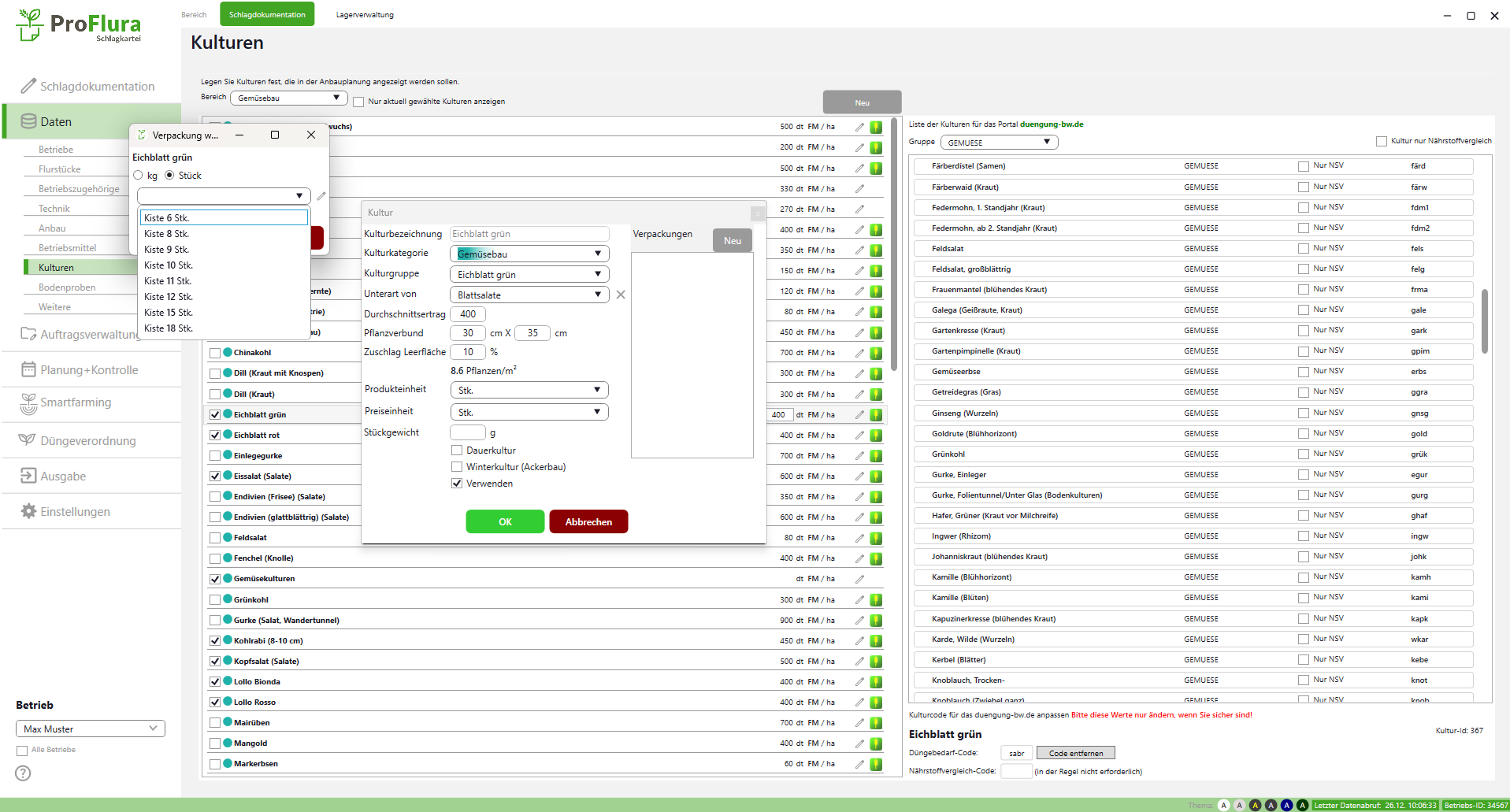The image size is (1510, 812).
Task: Select the dark blue theme swatch
Action: pyautogui.click(x=1286, y=805)
